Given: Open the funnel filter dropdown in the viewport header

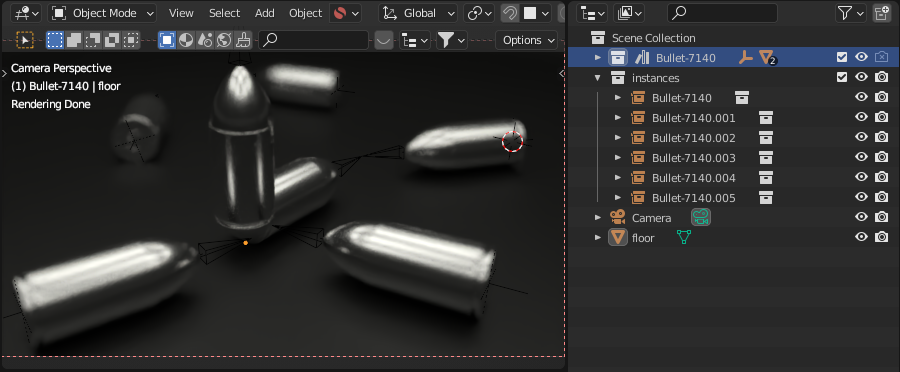Looking at the screenshot, I should [x=452, y=40].
